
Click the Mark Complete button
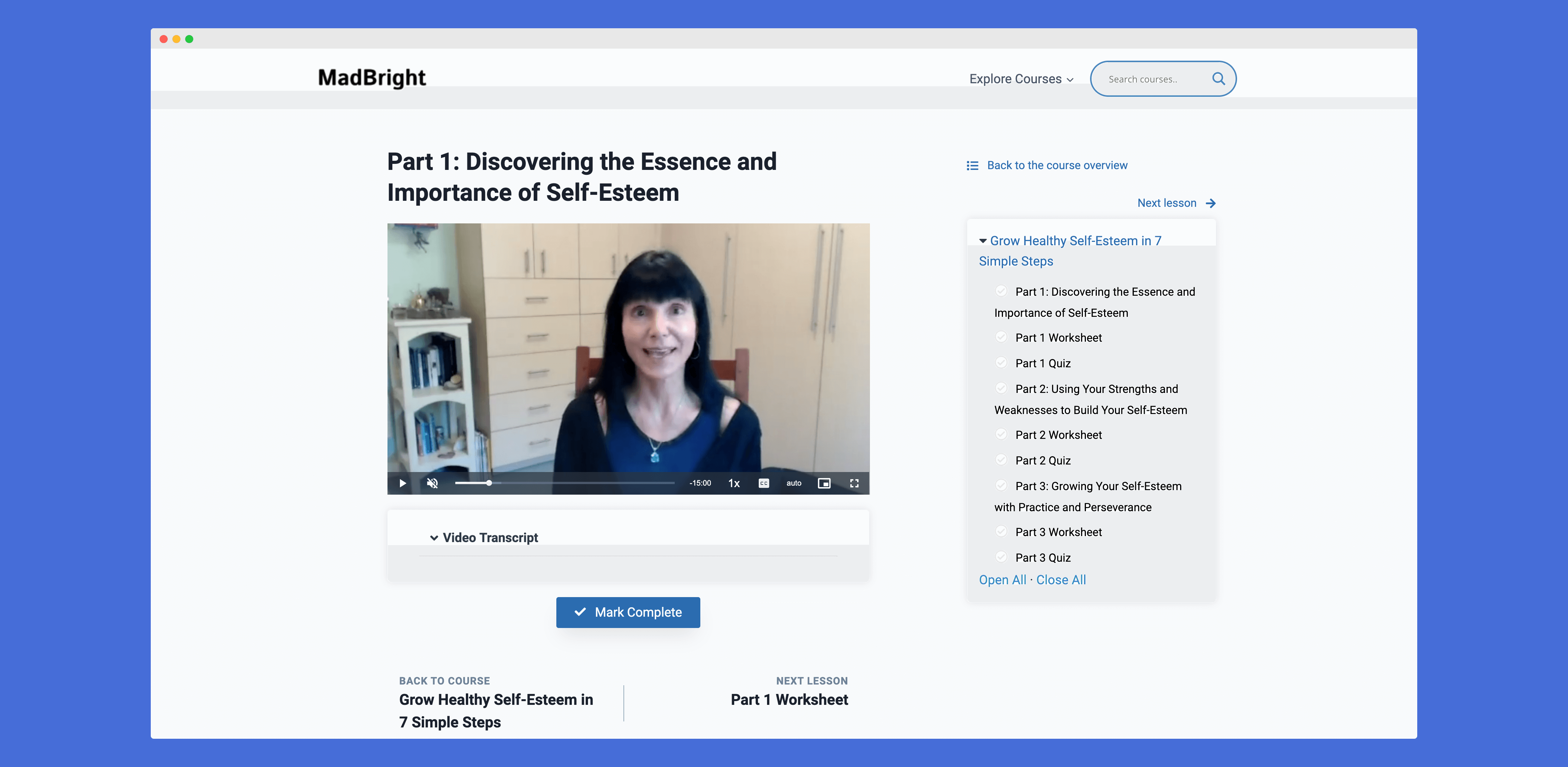click(x=628, y=612)
